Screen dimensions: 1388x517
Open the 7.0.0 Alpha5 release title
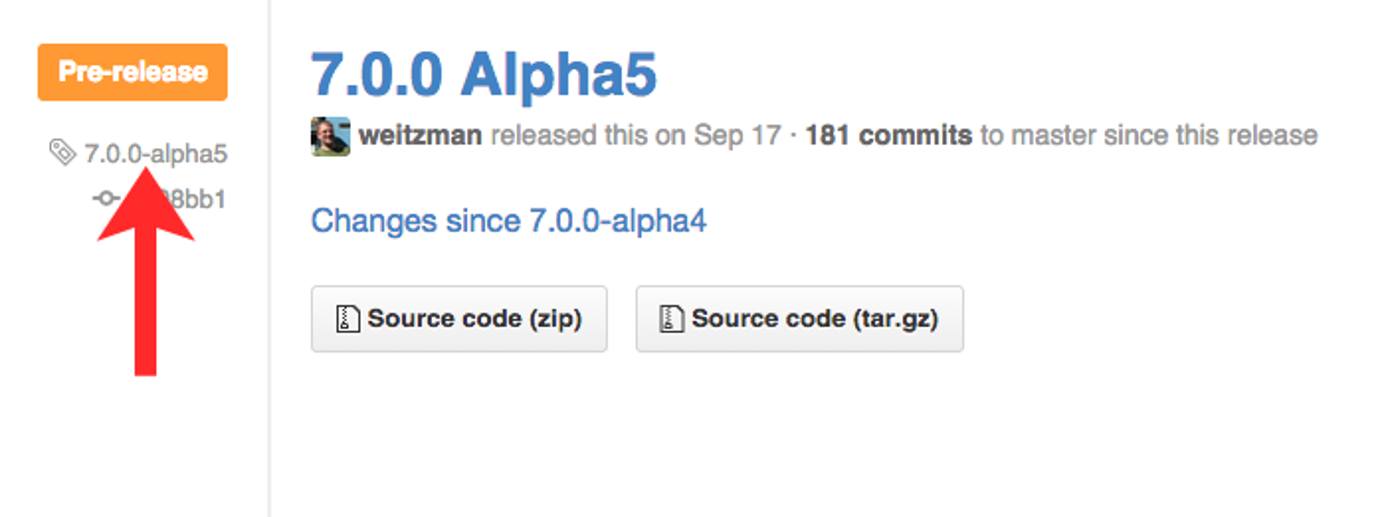(x=484, y=75)
